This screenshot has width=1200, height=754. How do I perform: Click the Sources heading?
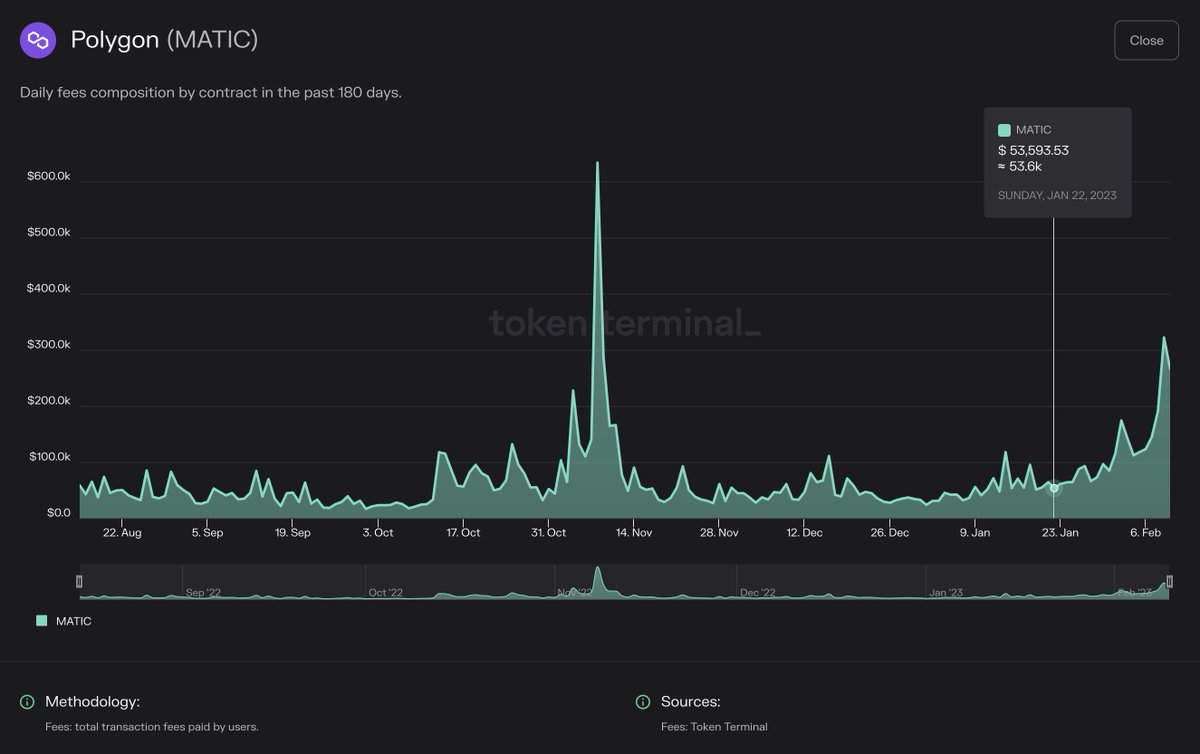click(x=691, y=702)
